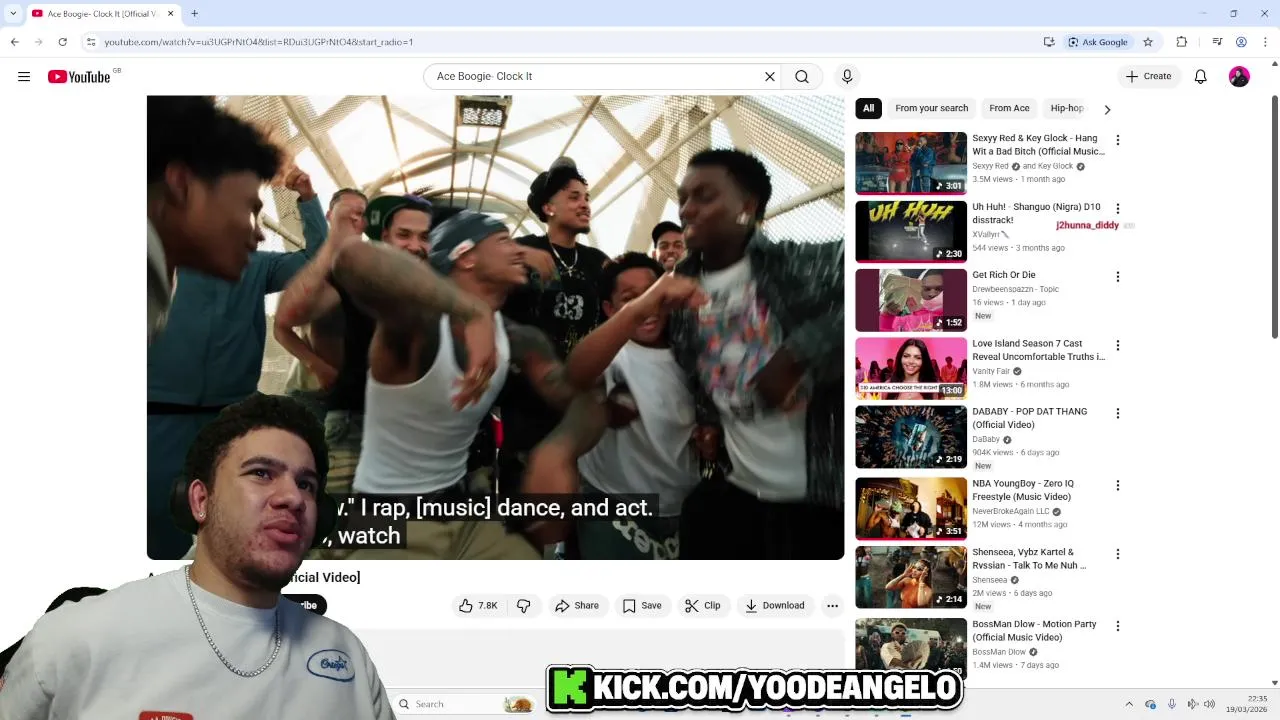This screenshot has width=1280, height=720.
Task: Dislike the video with thumbs-down
Action: 524,605
